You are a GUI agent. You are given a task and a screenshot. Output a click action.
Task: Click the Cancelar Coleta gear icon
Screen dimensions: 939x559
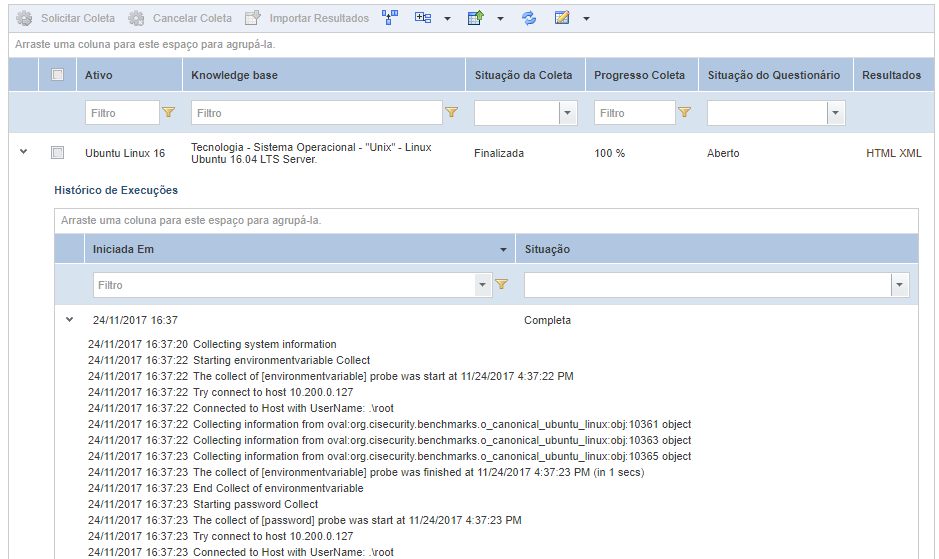pyautogui.click(x=136, y=19)
